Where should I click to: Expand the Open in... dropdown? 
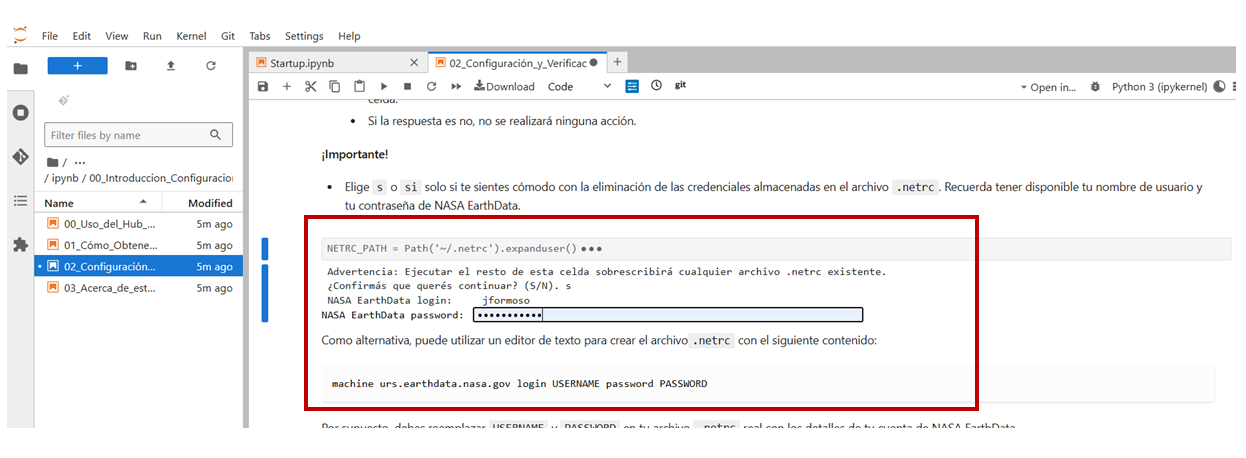(x=1048, y=87)
